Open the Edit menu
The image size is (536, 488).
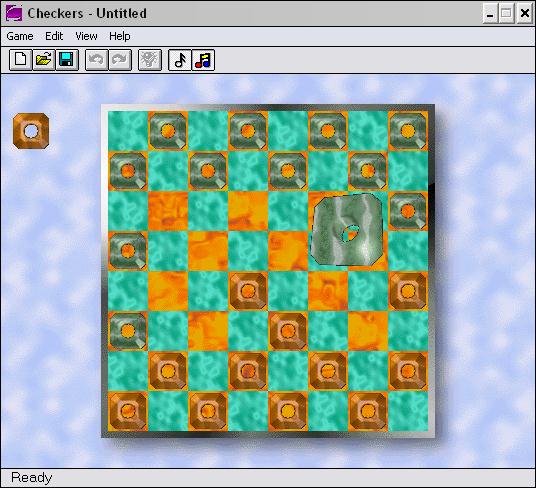(x=54, y=36)
